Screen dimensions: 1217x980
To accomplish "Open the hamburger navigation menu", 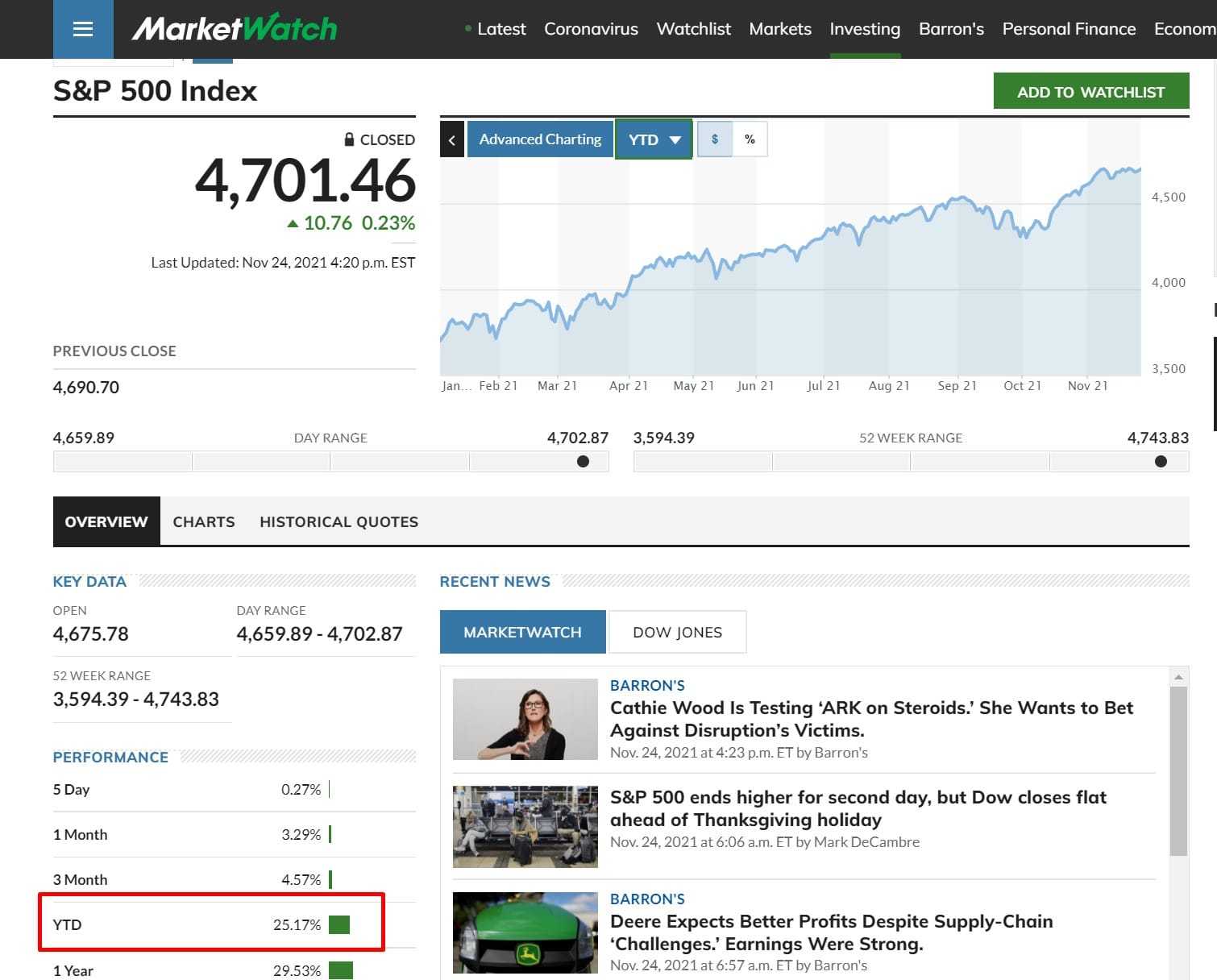I will [x=82, y=30].
